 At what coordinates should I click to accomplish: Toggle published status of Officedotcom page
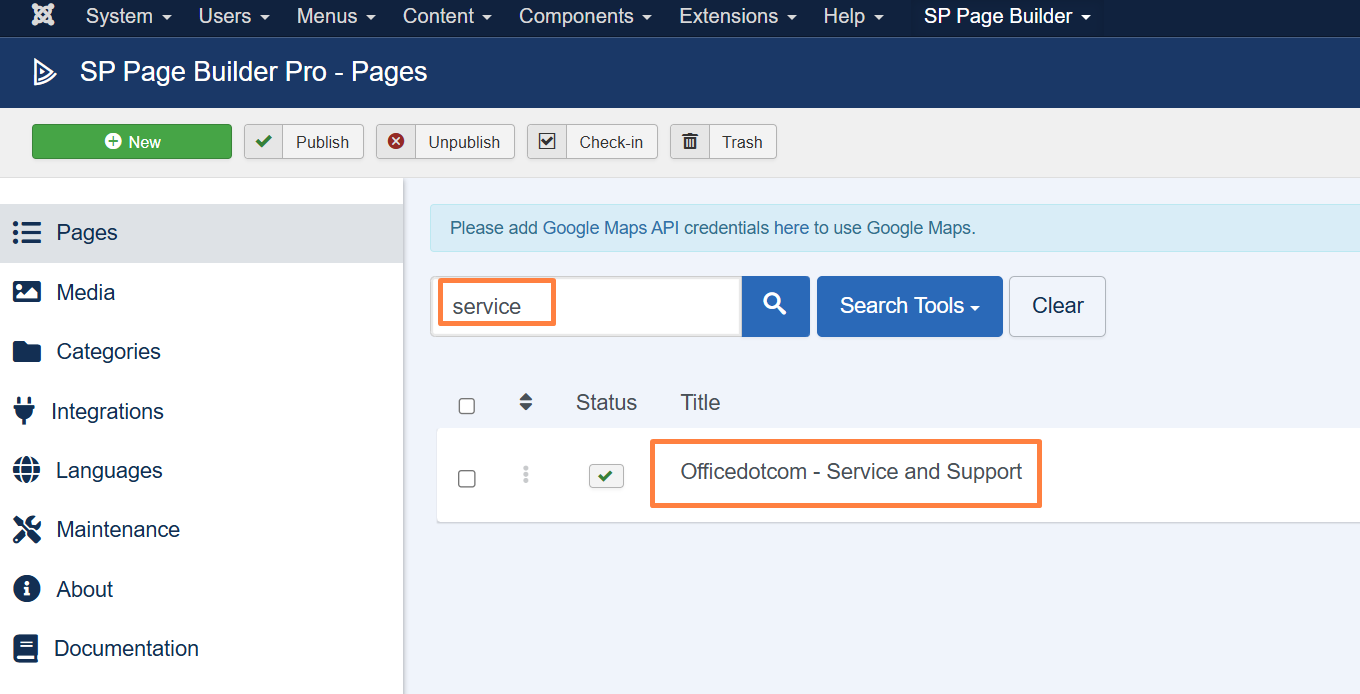606,476
